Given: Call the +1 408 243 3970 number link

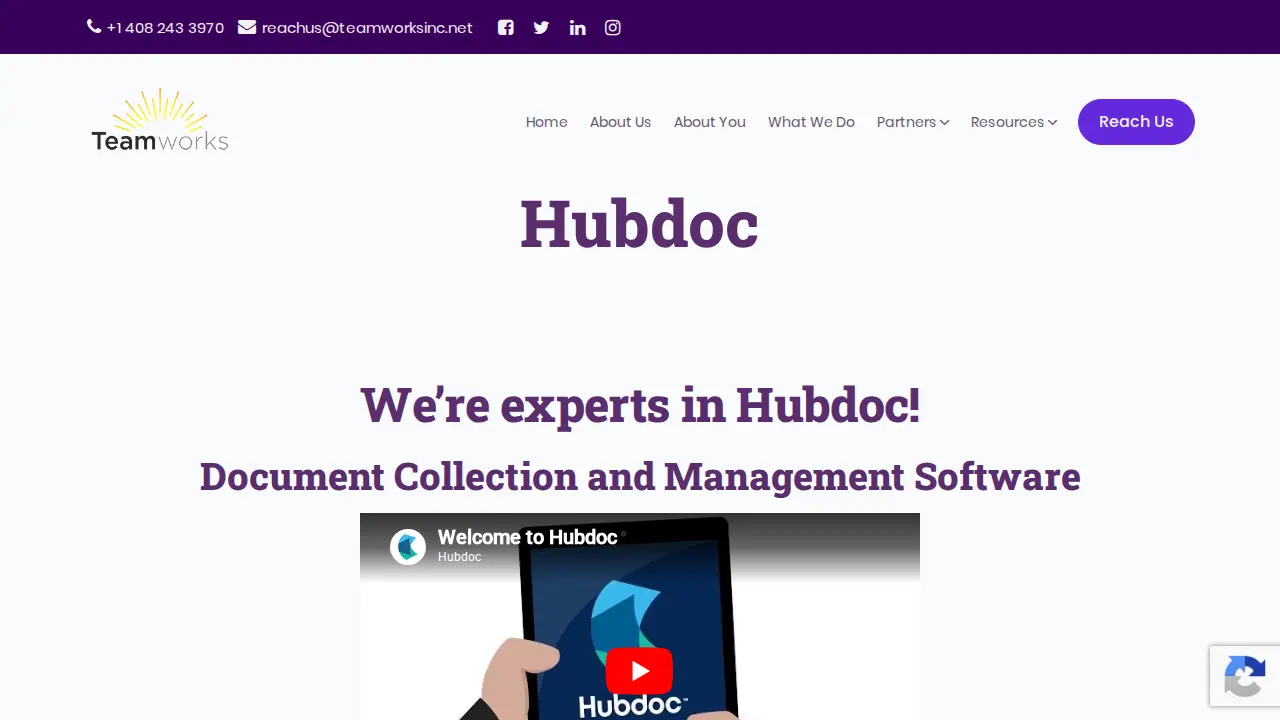Looking at the screenshot, I should [165, 28].
